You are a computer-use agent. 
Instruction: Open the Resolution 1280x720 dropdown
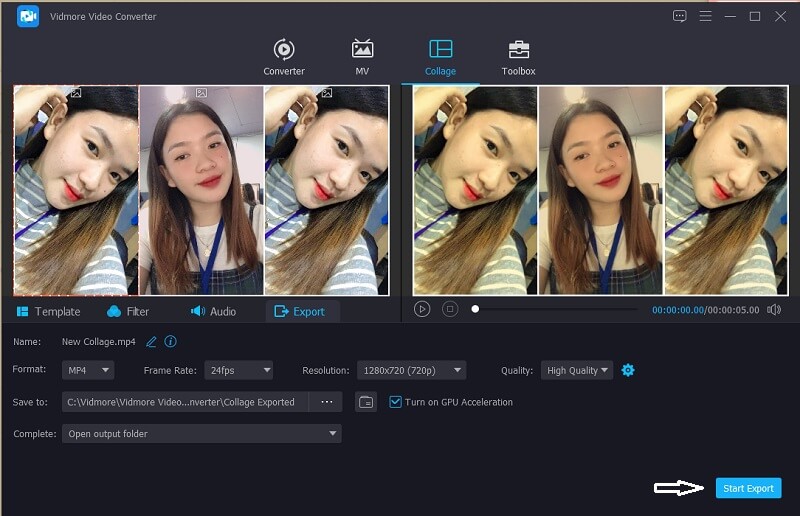coord(411,370)
